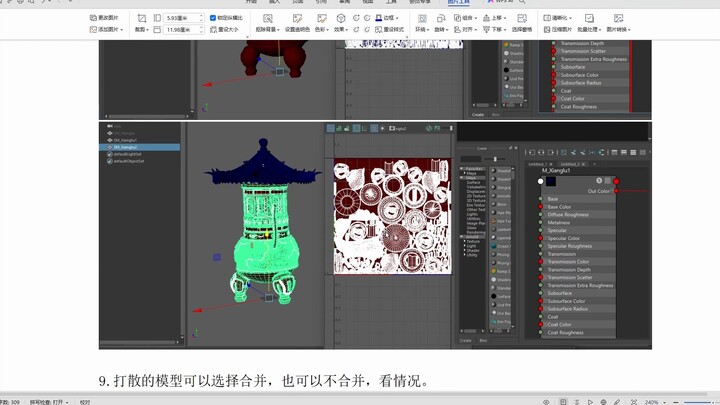
Task: Click the 压缩图片 compress picture icon
Action: 557,30
